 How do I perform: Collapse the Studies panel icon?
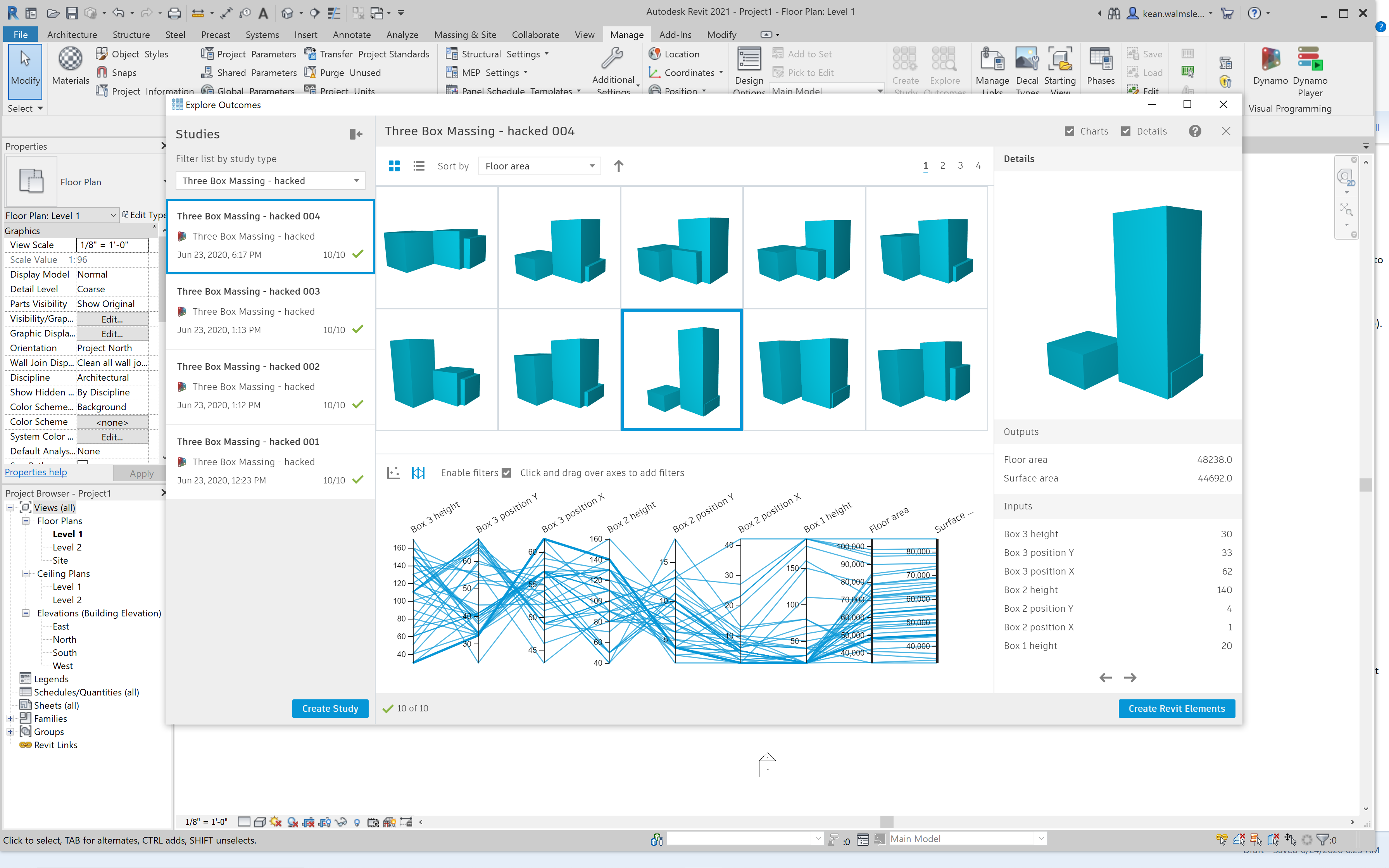356,134
